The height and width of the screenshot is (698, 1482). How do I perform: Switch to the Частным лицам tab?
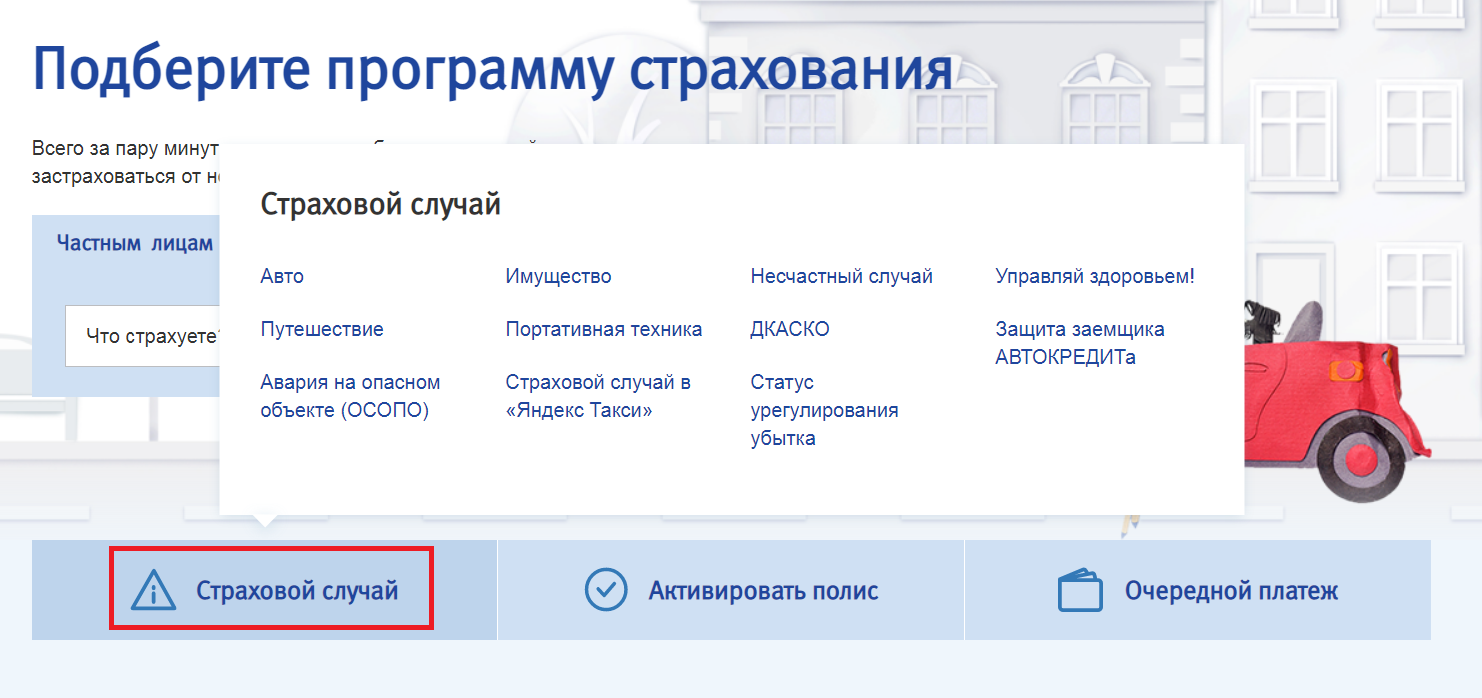click(135, 243)
